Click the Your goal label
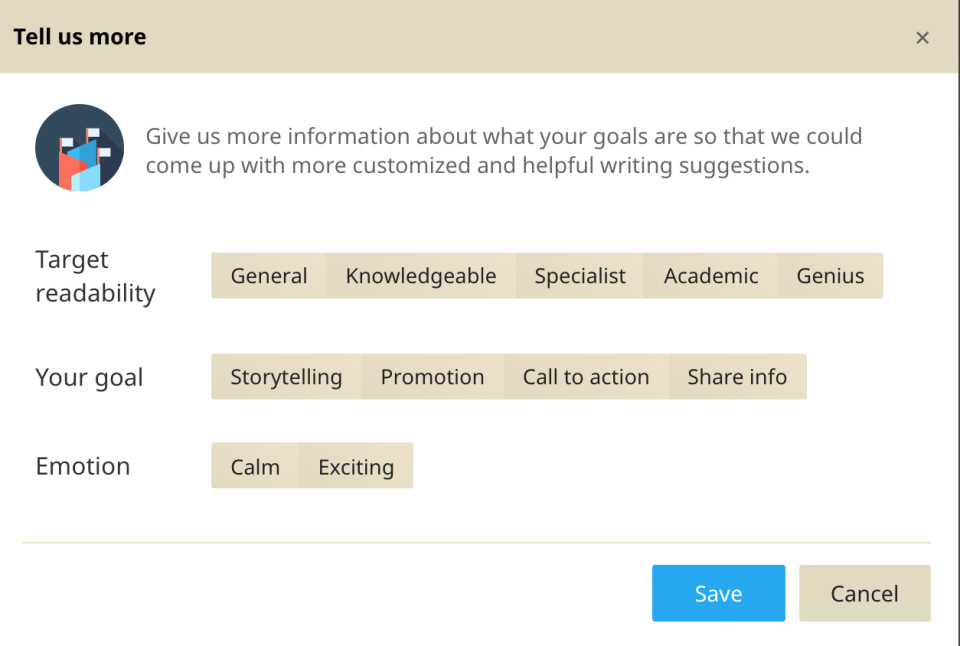 (x=89, y=378)
